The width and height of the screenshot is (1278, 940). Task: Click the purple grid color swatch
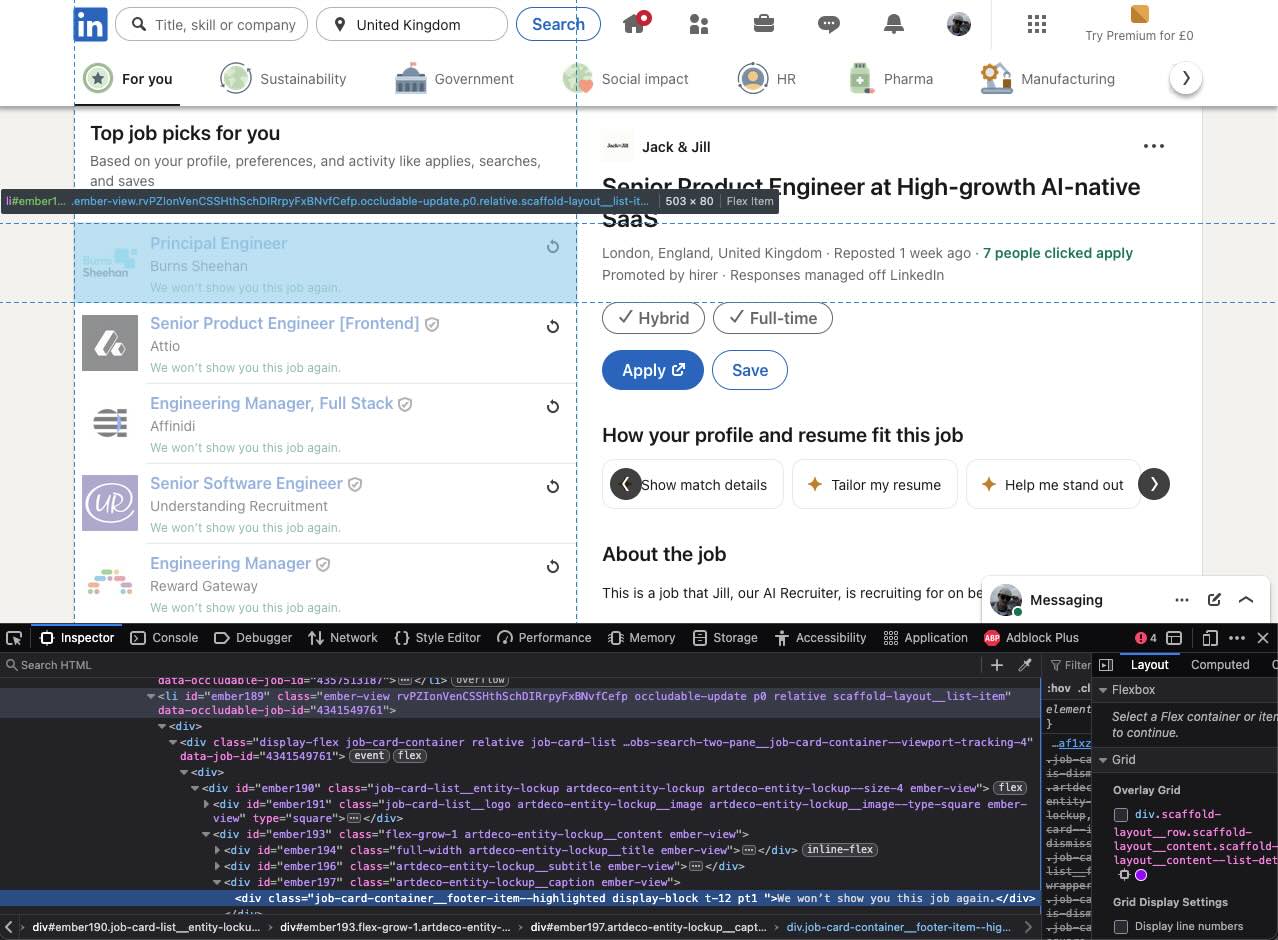pos(1141,874)
